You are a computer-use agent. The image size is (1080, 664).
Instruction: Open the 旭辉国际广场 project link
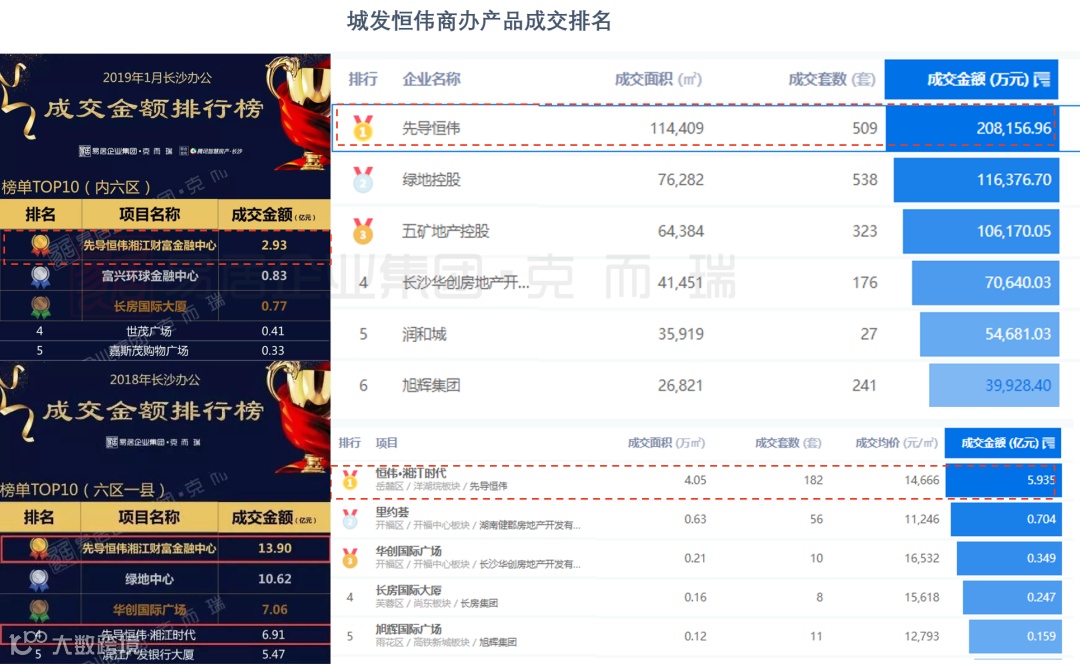point(408,630)
